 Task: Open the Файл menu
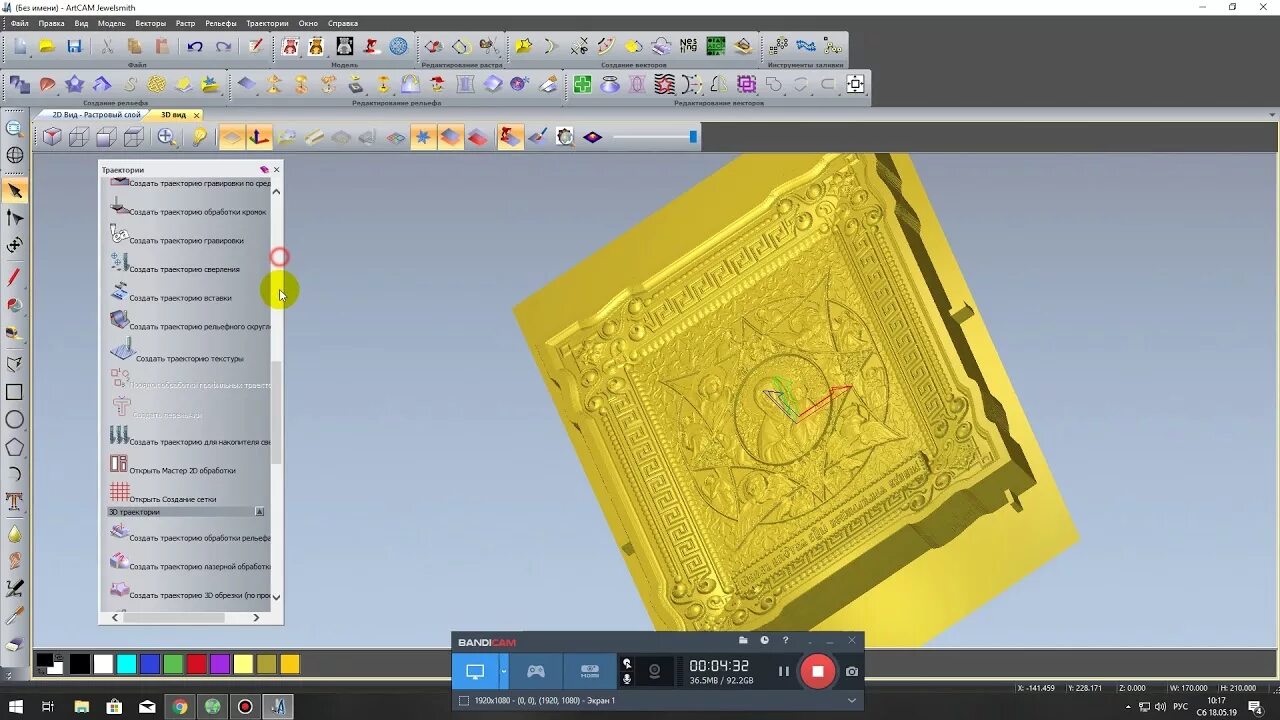(x=20, y=23)
